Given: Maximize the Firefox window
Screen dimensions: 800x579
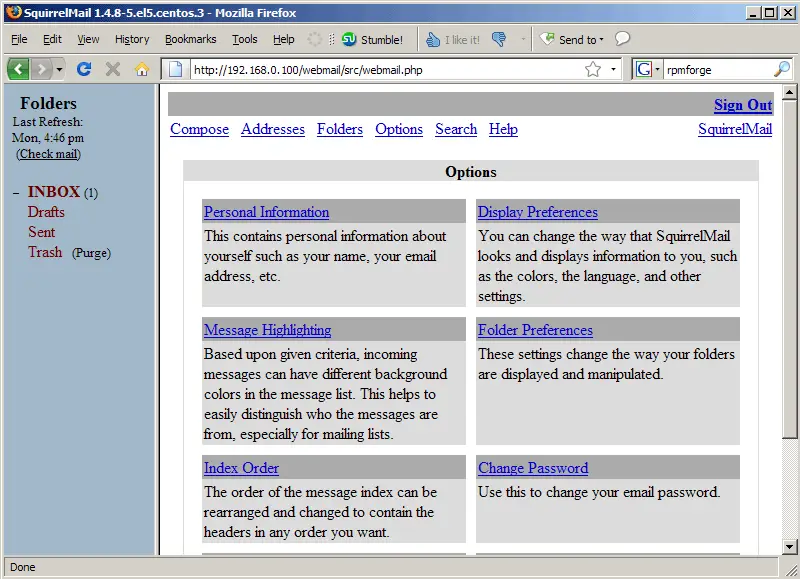Looking at the screenshot, I should 769,12.
